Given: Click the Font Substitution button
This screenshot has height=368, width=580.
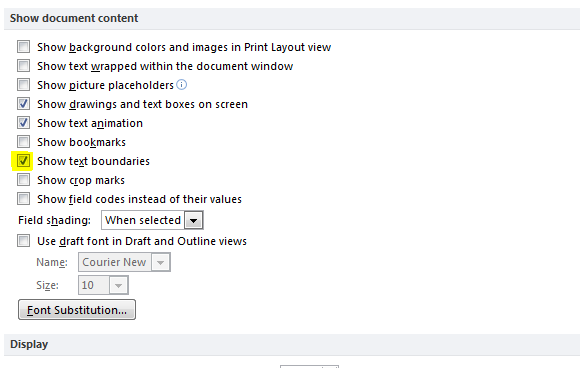Looking at the screenshot, I should tap(77, 310).
